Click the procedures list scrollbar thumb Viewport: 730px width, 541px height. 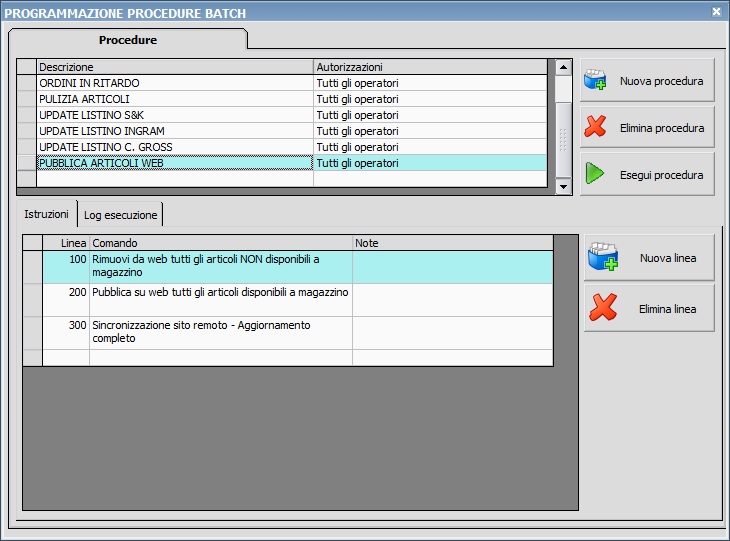tap(563, 139)
